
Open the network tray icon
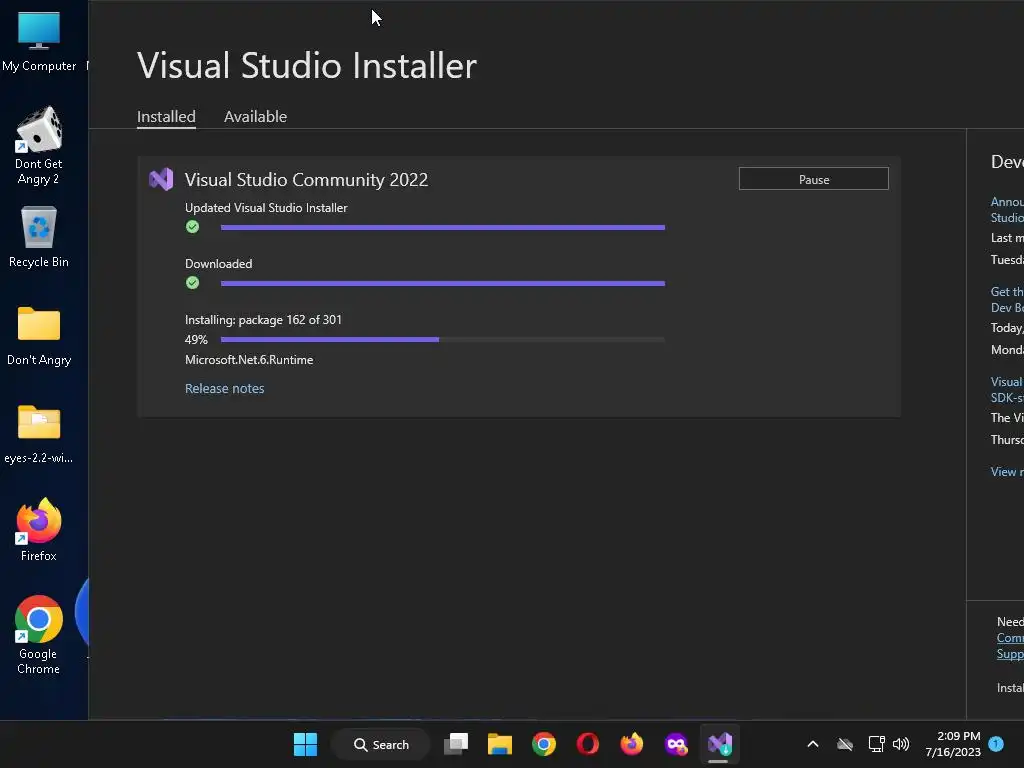pyautogui.click(x=876, y=744)
